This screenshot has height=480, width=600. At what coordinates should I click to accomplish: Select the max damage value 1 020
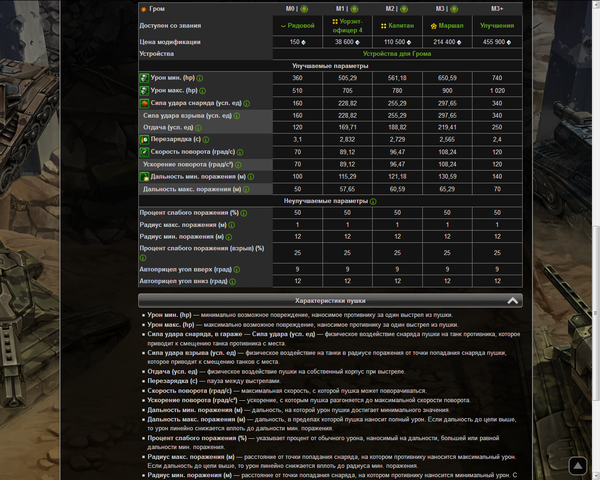pyautogui.click(x=497, y=91)
